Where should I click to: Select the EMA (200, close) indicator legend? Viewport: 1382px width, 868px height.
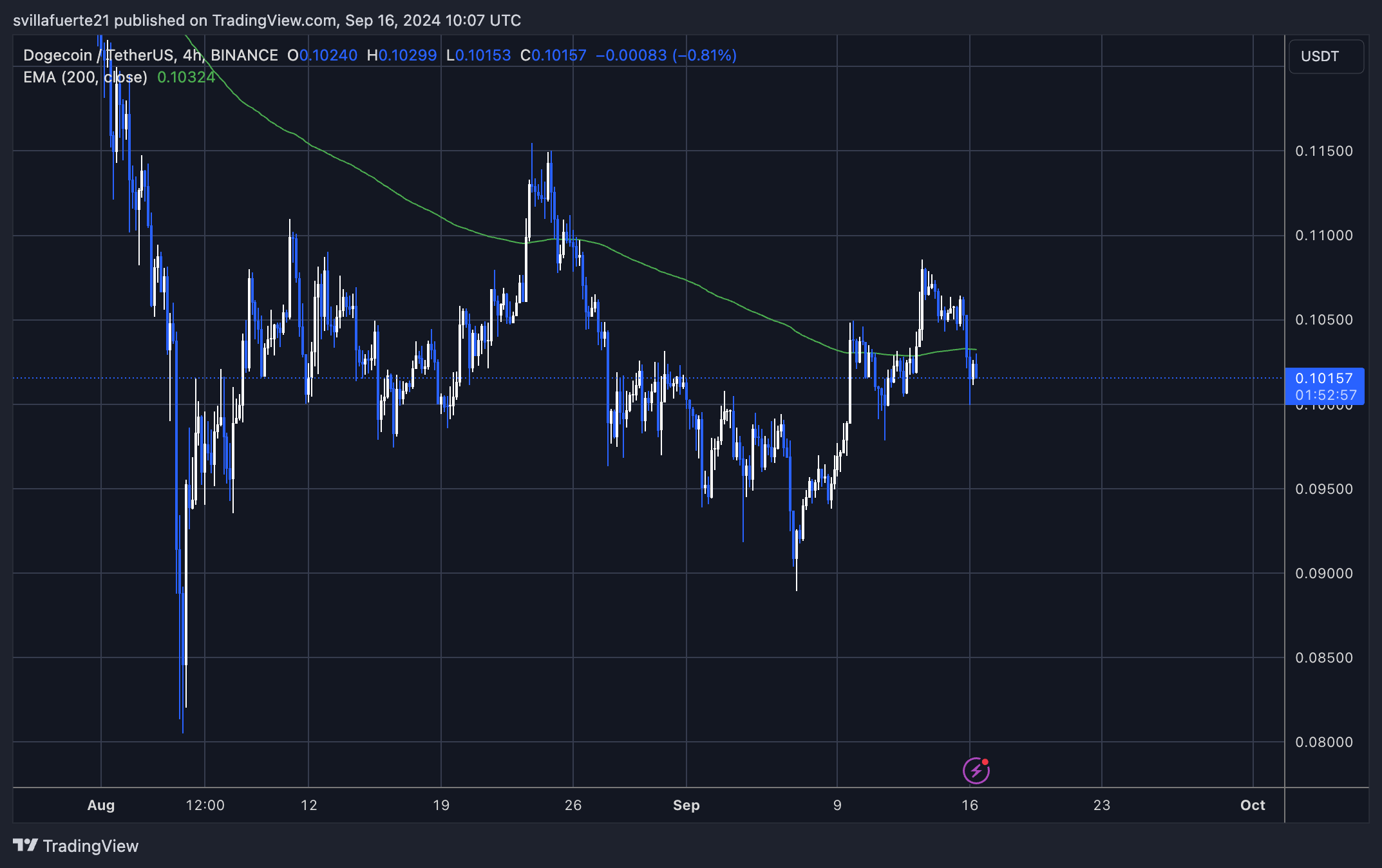coord(85,77)
